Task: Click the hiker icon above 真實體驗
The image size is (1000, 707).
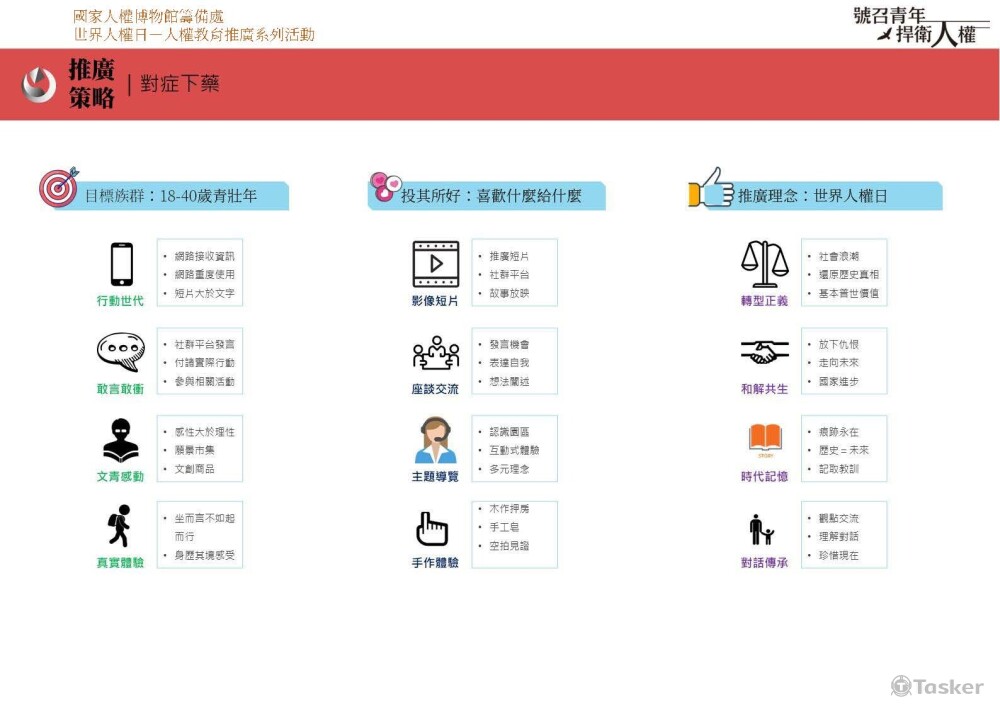Action: pyautogui.click(x=120, y=527)
